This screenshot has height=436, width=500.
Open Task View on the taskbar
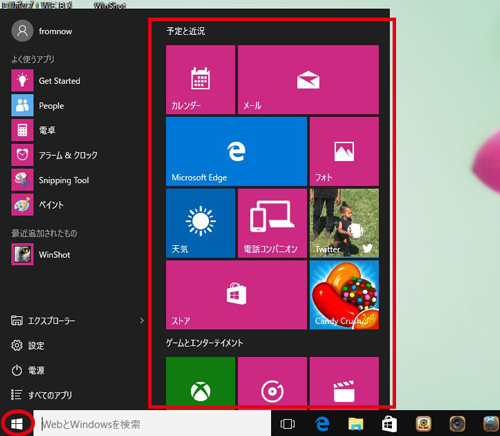(x=287, y=424)
